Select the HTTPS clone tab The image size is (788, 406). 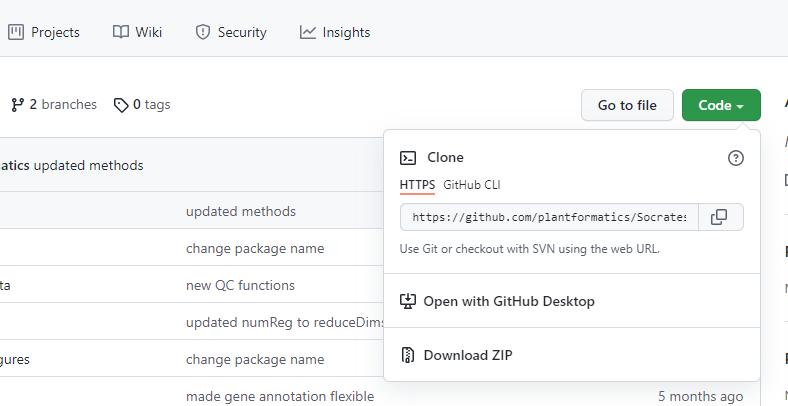point(417,185)
